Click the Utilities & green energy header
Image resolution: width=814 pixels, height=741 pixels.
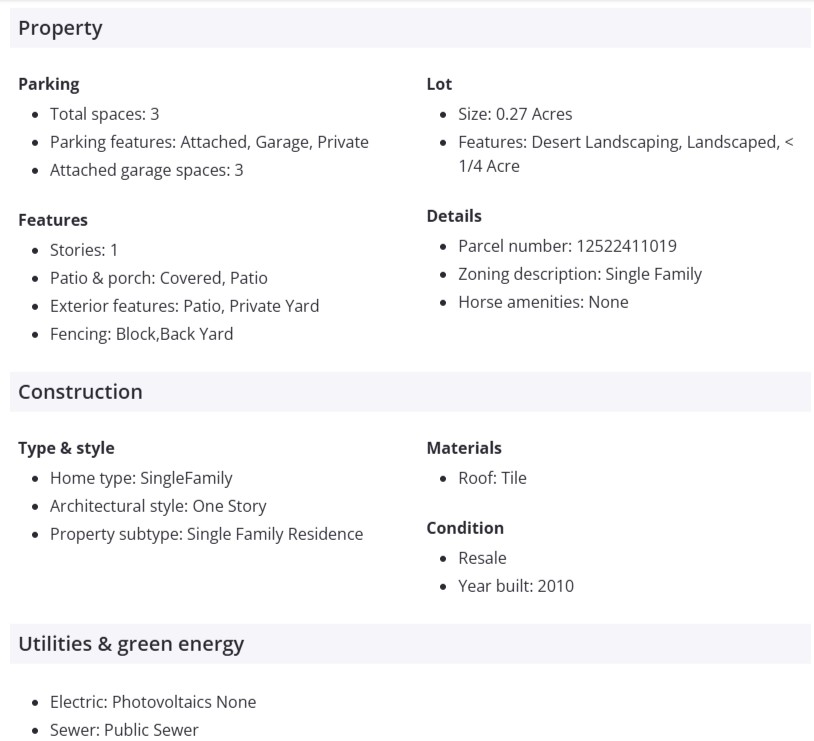point(131,644)
